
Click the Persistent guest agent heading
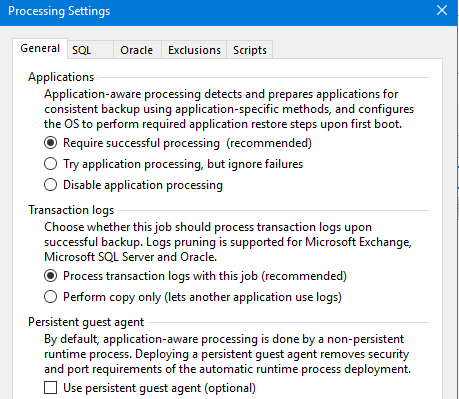[x=86, y=322]
